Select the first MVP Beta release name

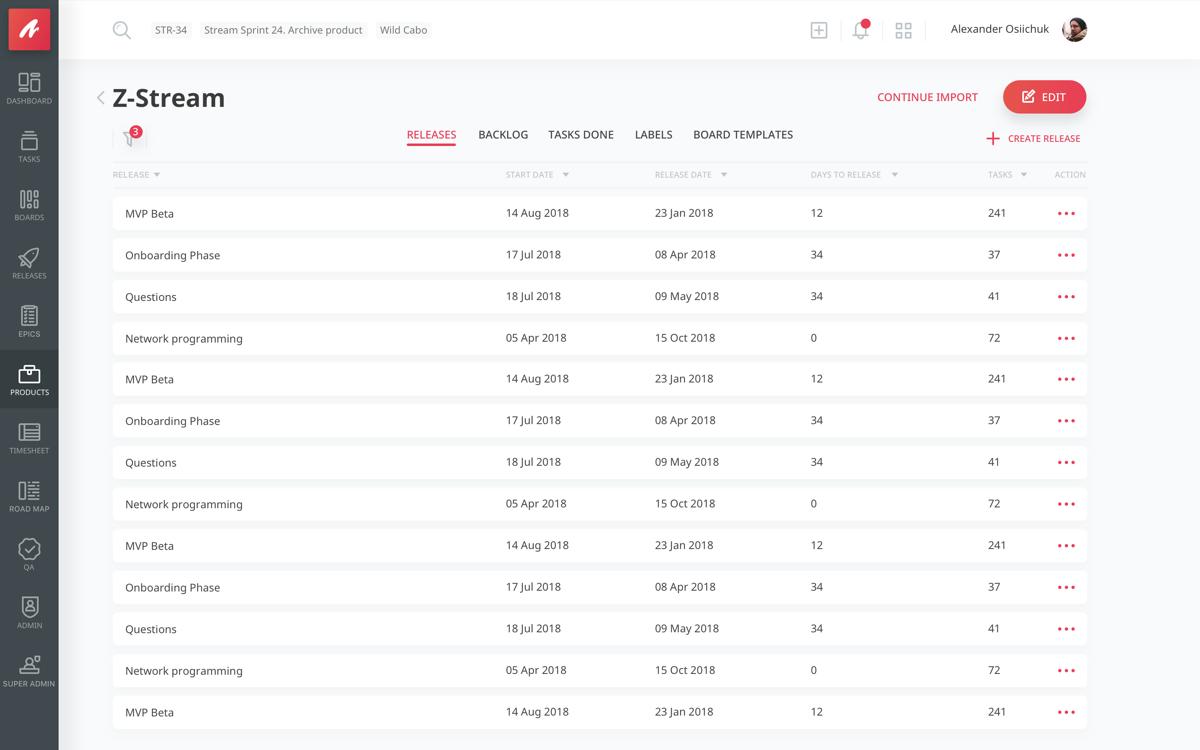149,213
